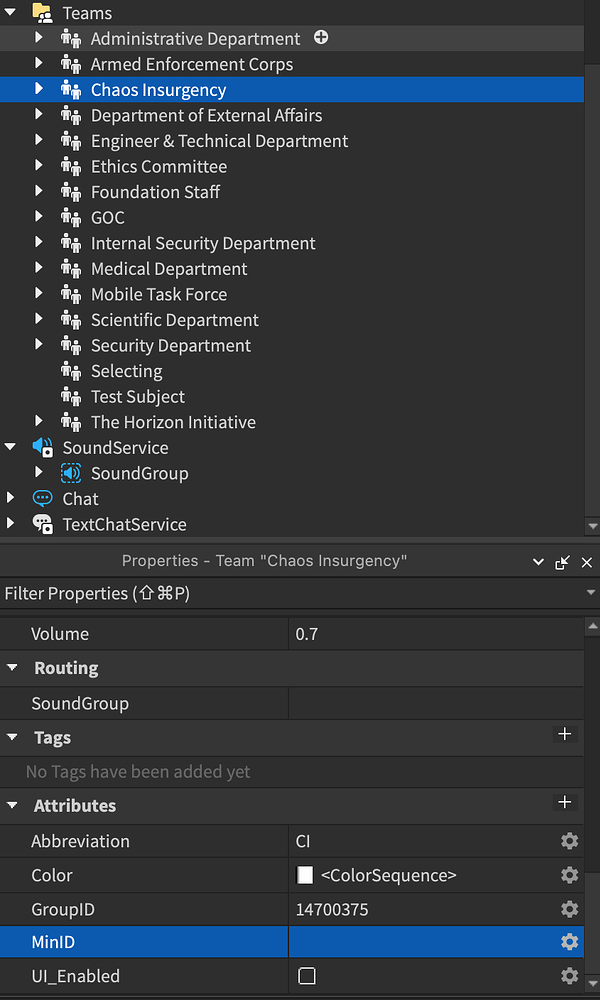600x1000 pixels.
Task: Click the SoundService speaker icon
Action: (x=44, y=448)
